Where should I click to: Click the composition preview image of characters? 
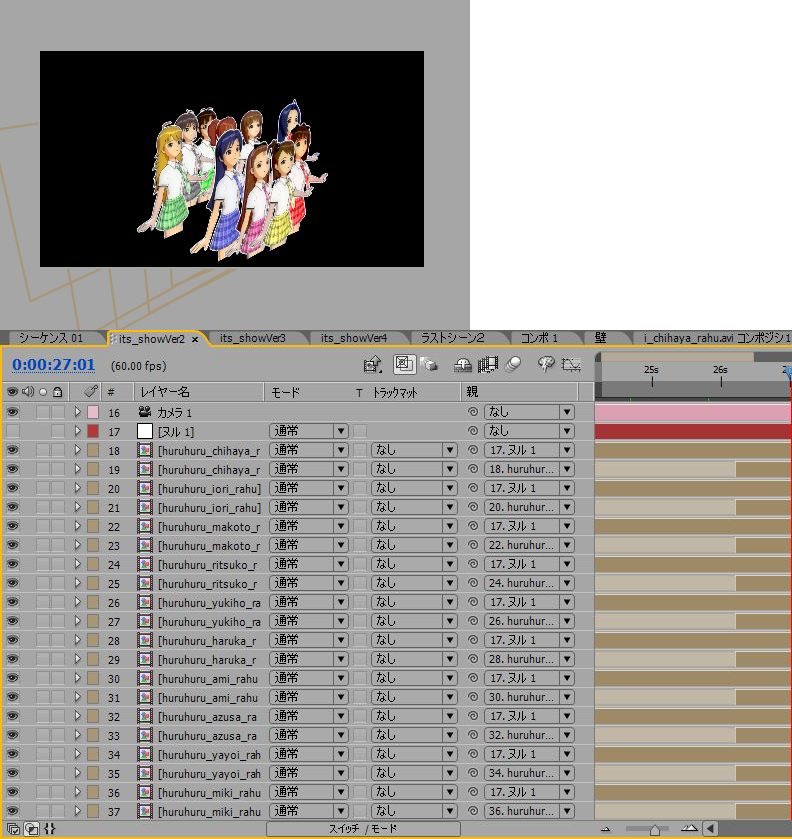point(232,159)
